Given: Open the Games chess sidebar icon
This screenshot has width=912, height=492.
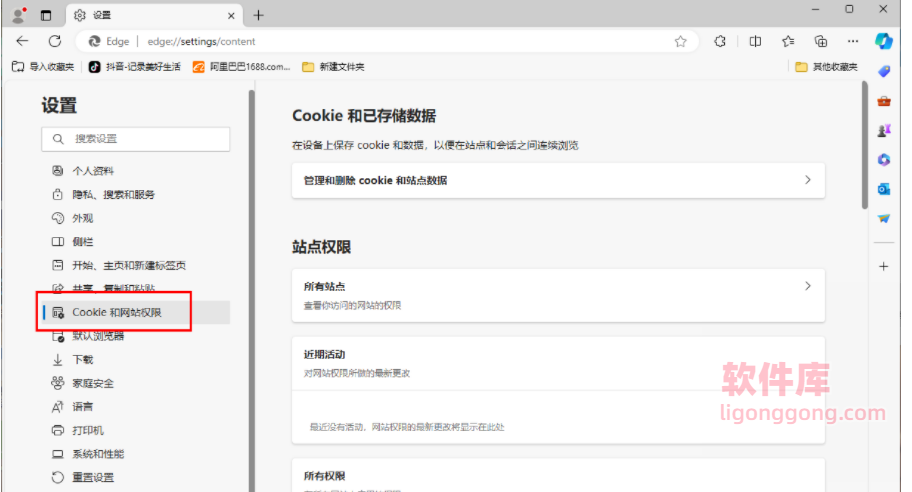Looking at the screenshot, I should point(884,130).
